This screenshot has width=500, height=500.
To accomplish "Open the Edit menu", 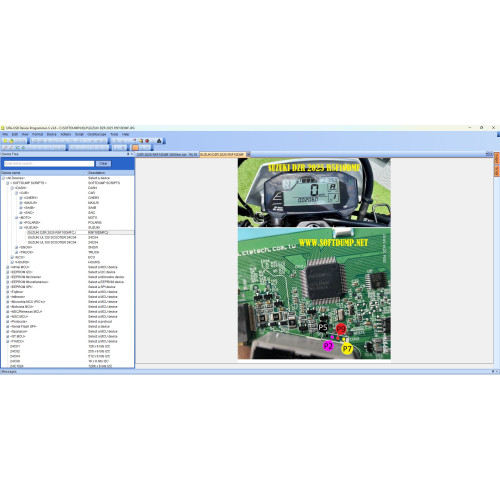I will (15, 134).
